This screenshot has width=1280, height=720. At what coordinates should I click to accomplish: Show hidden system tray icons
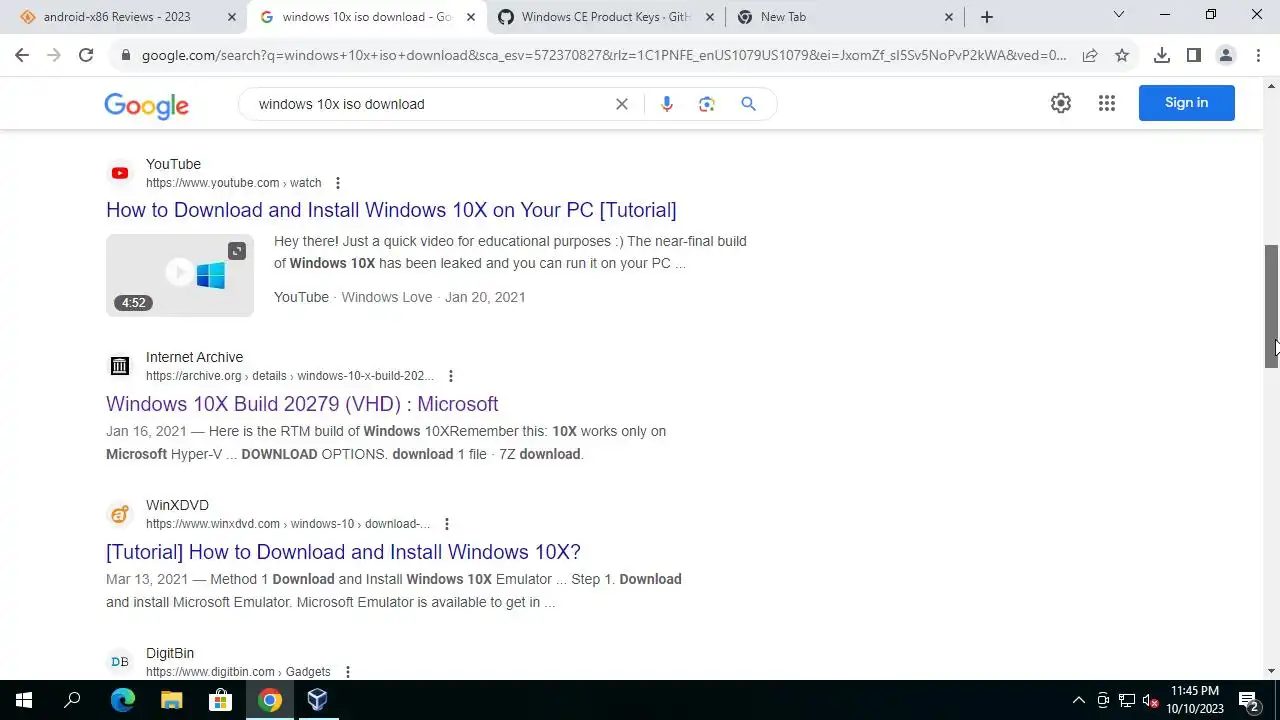click(x=1078, y=700)
